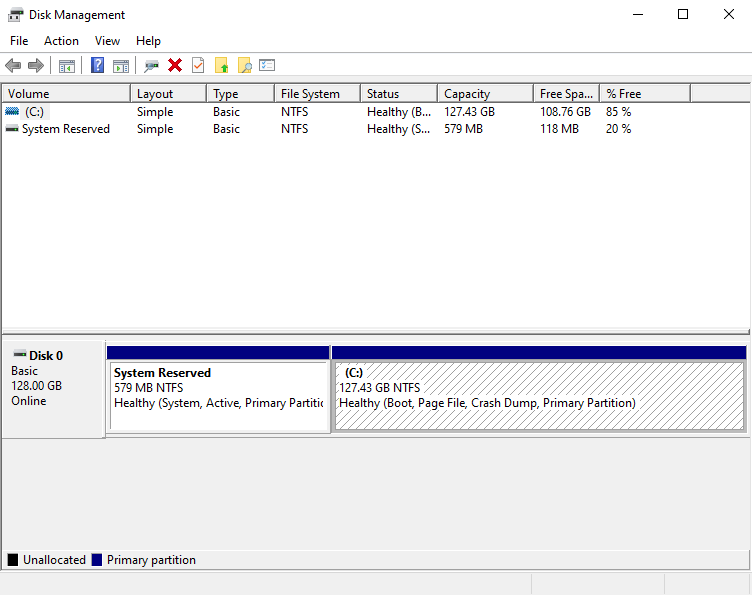Image resolution: width=752 pixels, height=595 pixels.
Task: Minimize the Disk Management window
Action: (638, 14)
